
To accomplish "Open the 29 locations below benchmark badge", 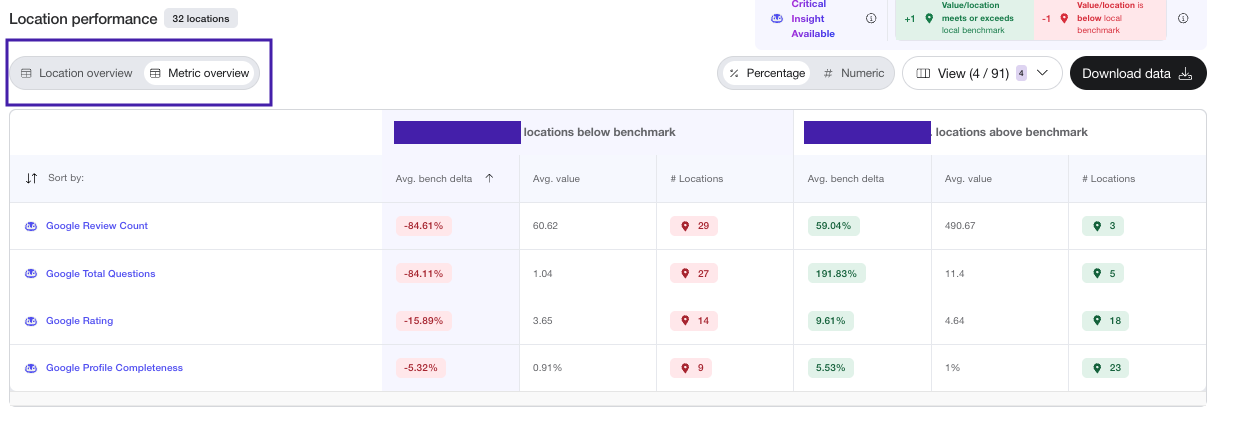I will [694, 226].
